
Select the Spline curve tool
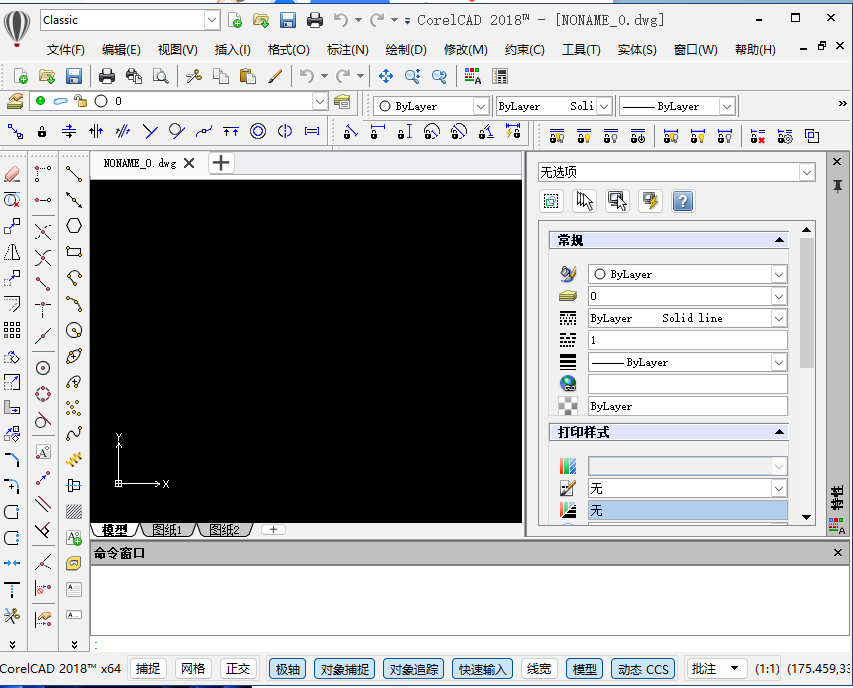74,433
